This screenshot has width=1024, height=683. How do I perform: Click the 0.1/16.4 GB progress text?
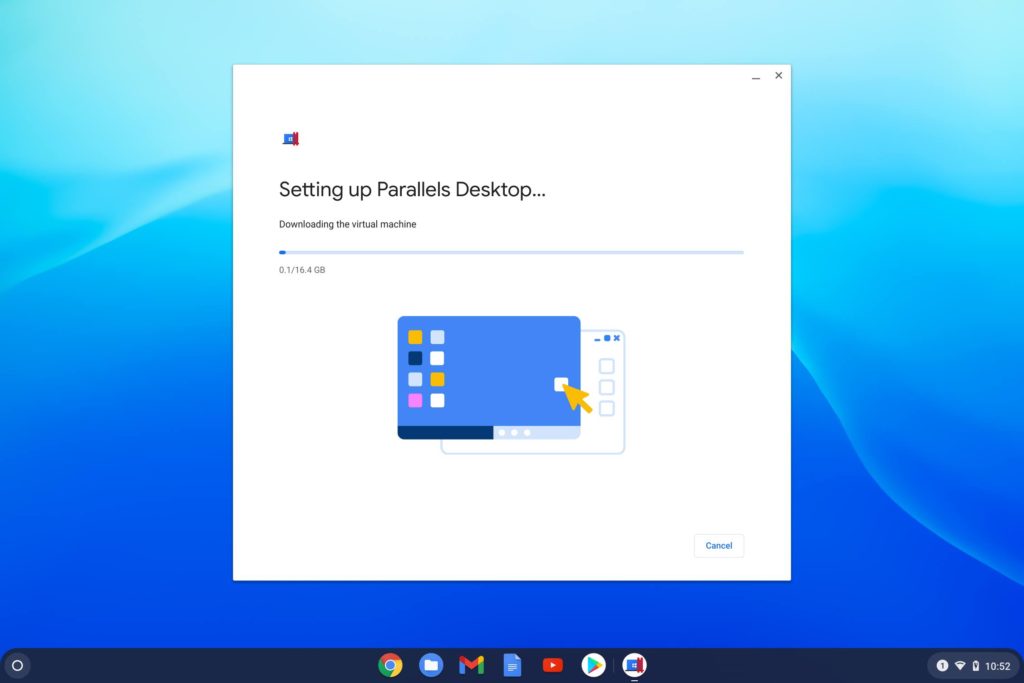[x=302, y=270]
